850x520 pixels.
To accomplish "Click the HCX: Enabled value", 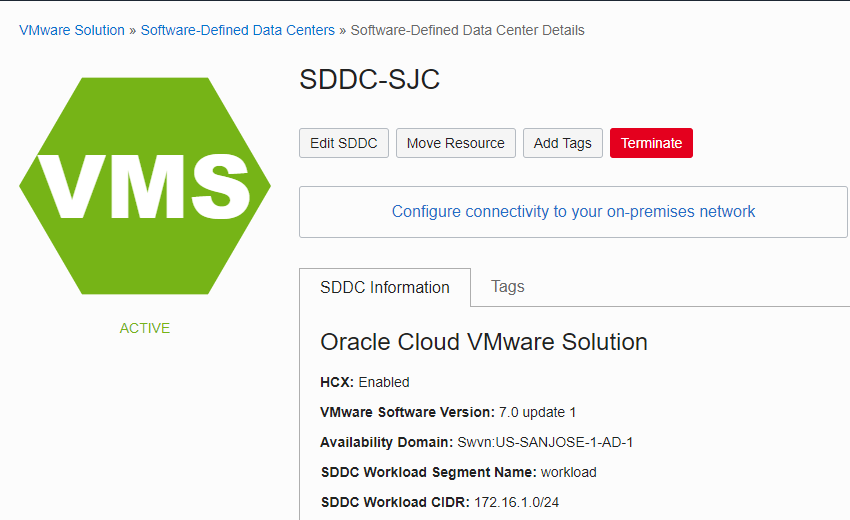I will pyautogui.click(x=384, y=382).
